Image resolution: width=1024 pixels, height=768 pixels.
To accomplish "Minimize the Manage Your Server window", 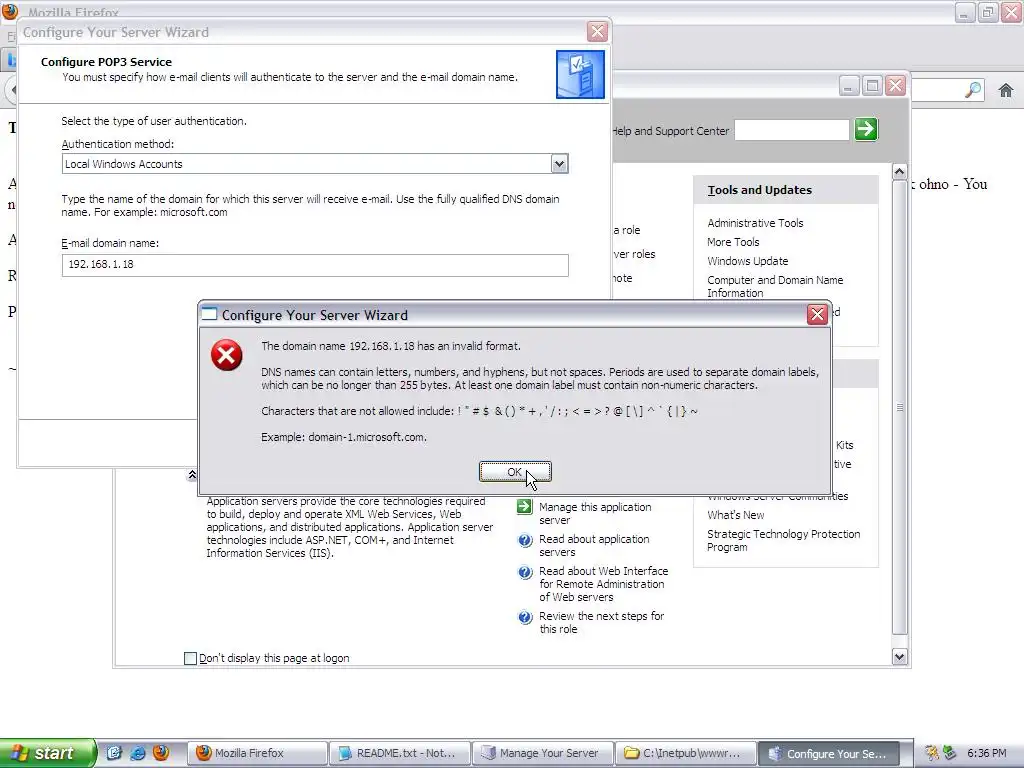I will click(x=848, y=86).
